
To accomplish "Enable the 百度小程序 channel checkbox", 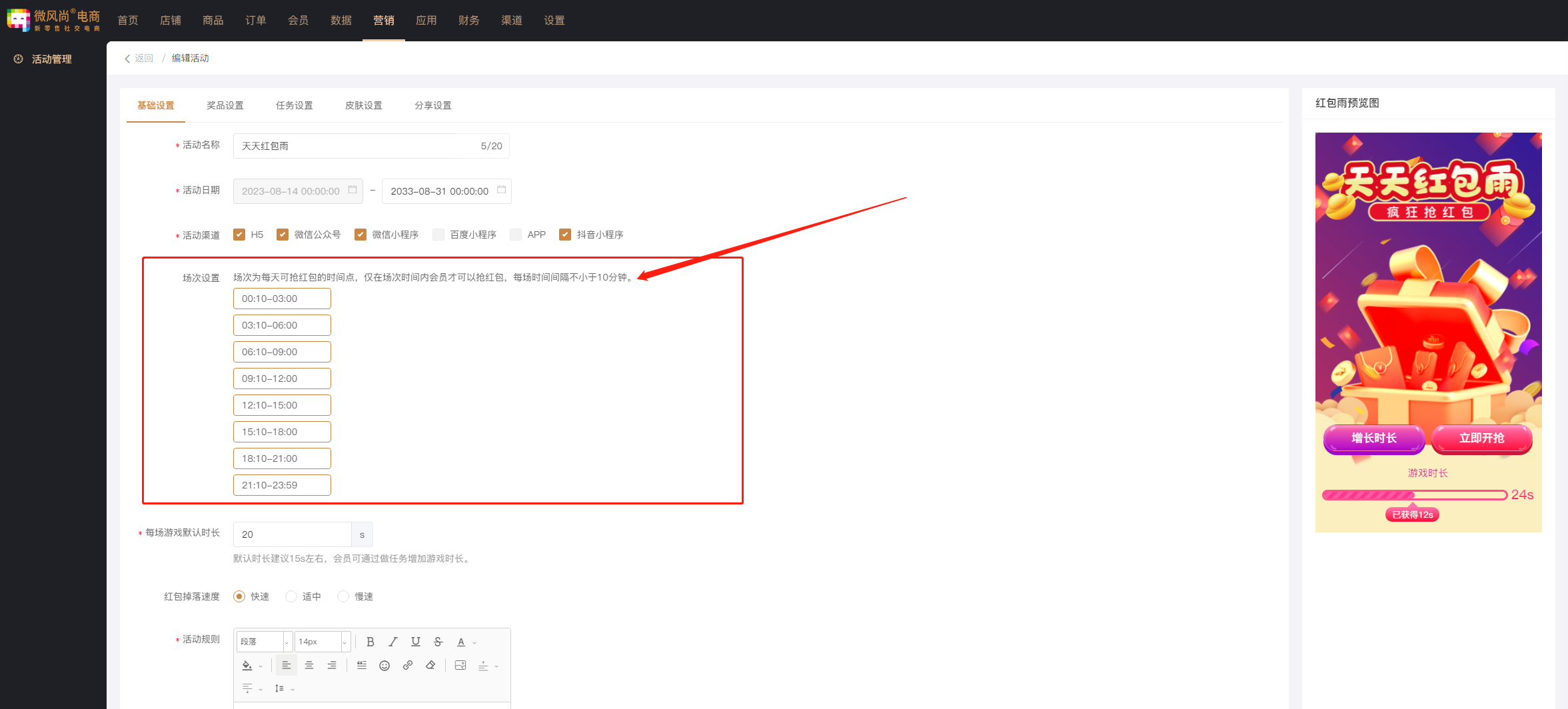I will coord(438,235).
